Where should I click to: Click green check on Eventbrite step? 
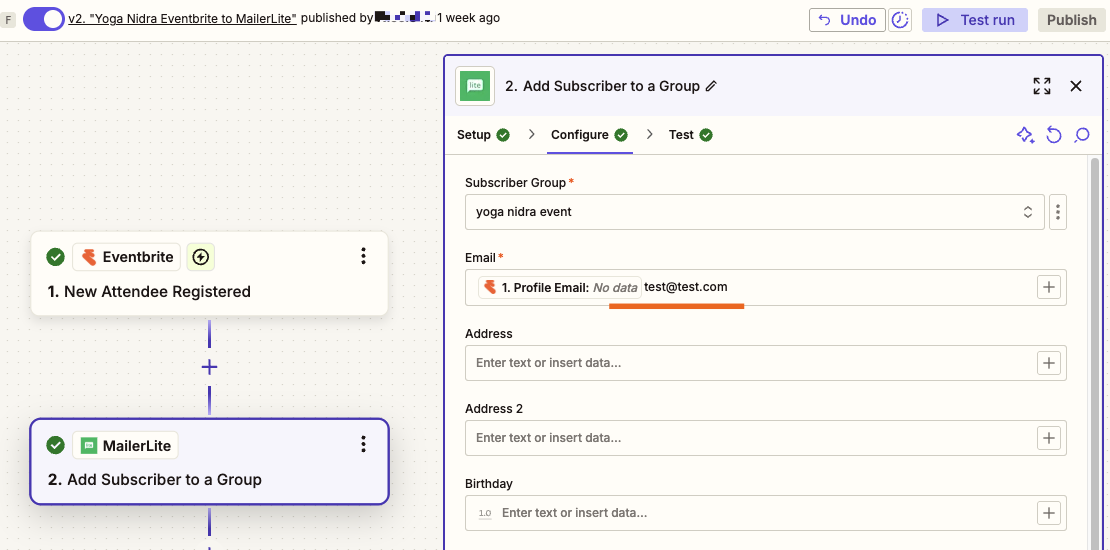pyautogui.click(x=55, y=257)
